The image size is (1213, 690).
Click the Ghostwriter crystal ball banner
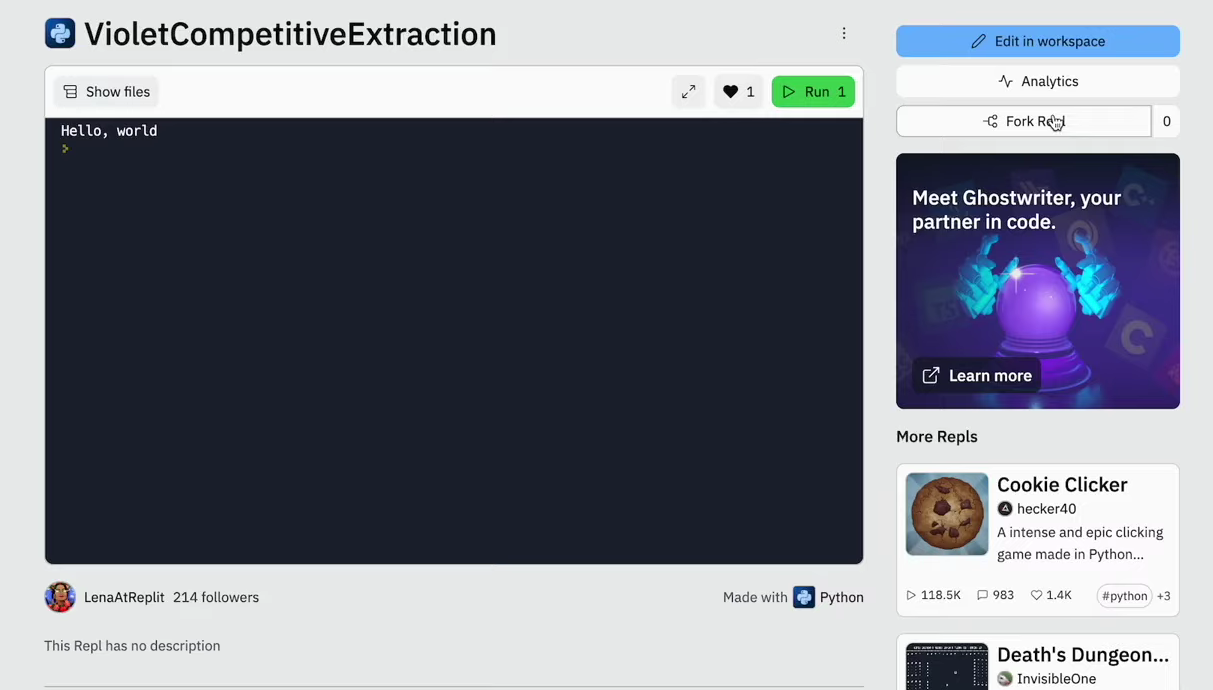tap(1038, 281)
